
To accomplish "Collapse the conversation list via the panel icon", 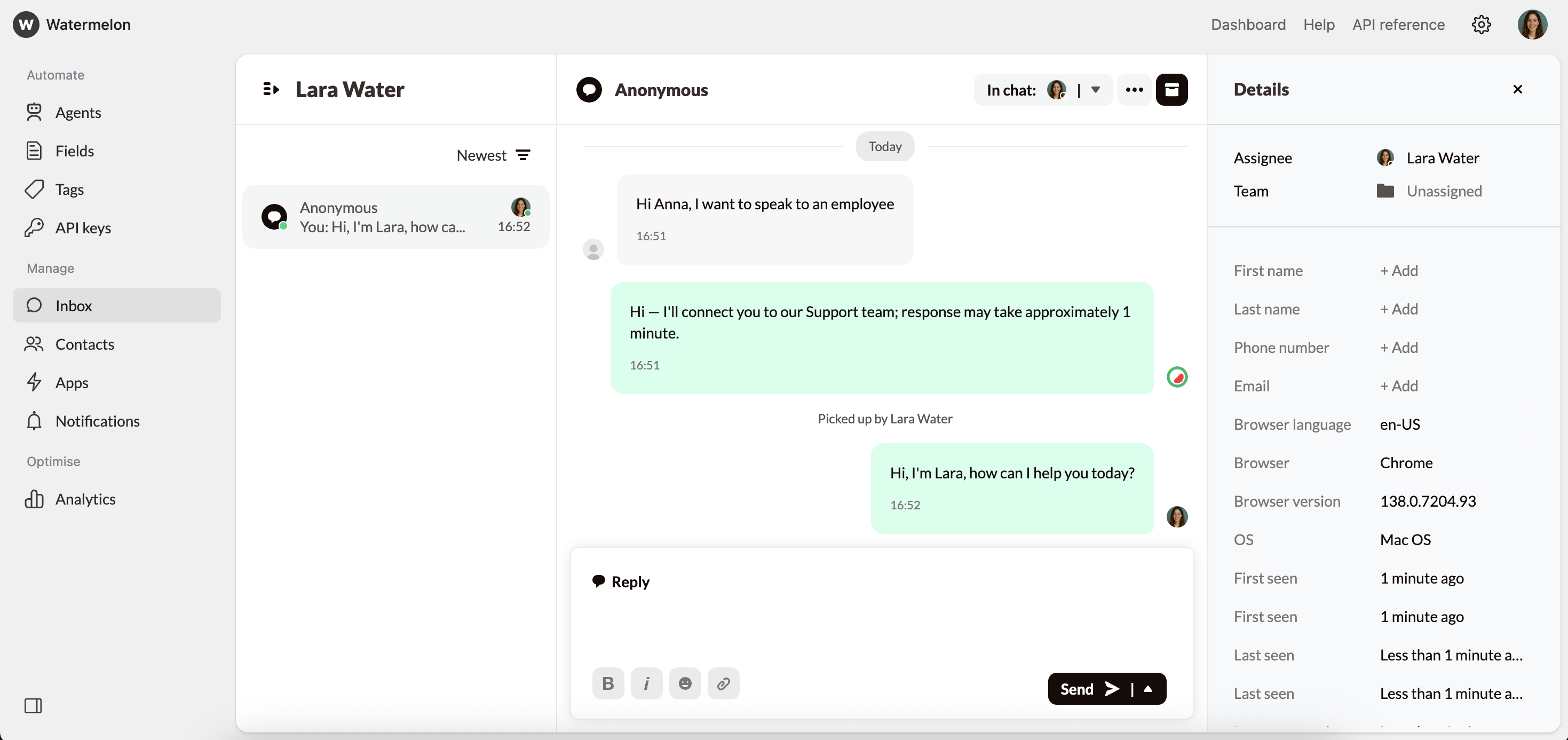I will [x=271, y=89].
